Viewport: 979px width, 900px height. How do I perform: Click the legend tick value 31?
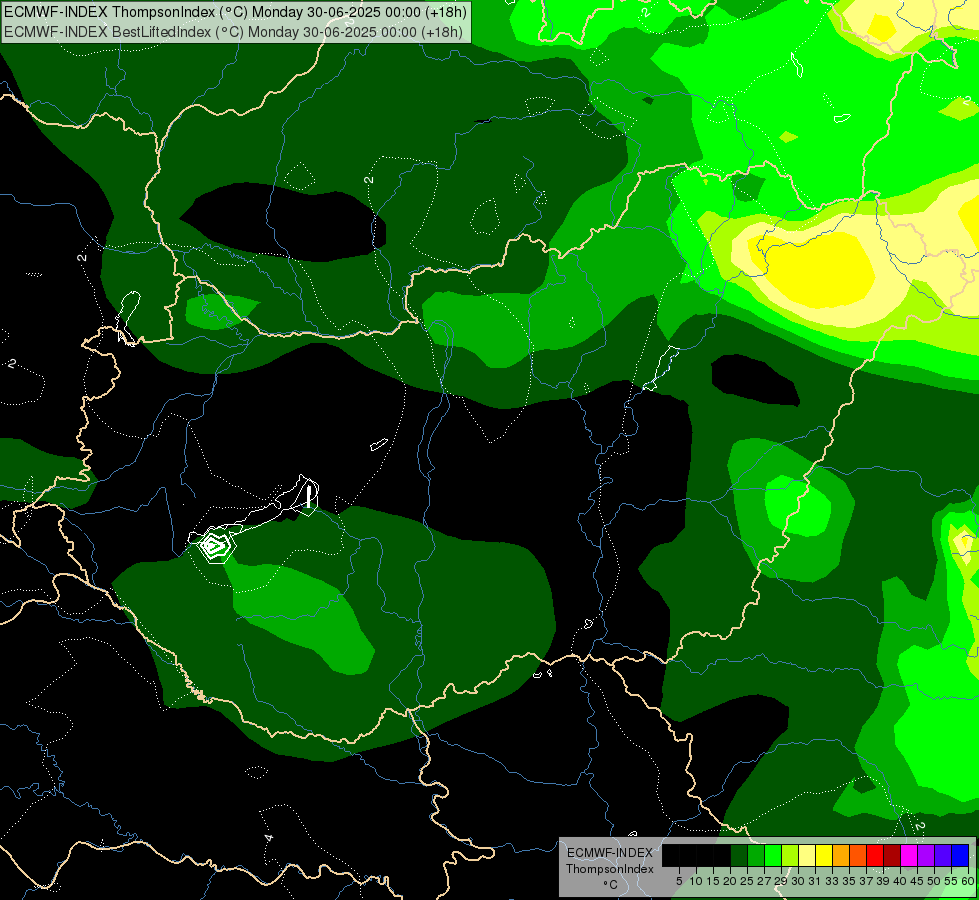tap(815, 881)
